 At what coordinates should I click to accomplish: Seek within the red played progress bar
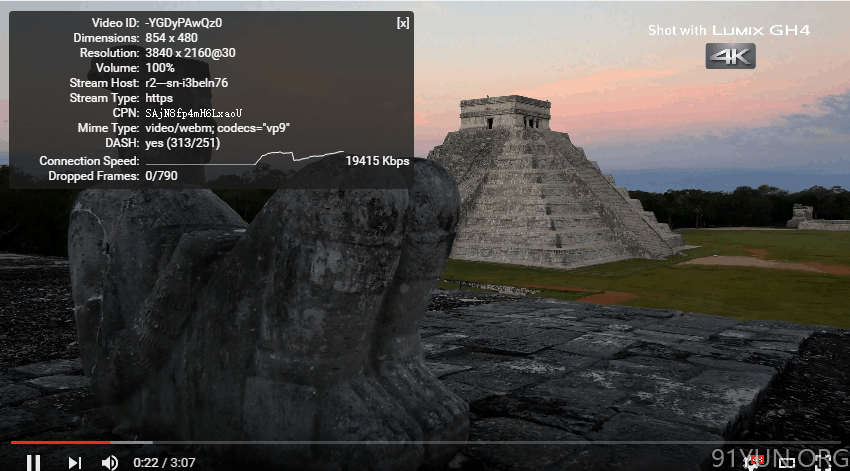coord(61,442)
